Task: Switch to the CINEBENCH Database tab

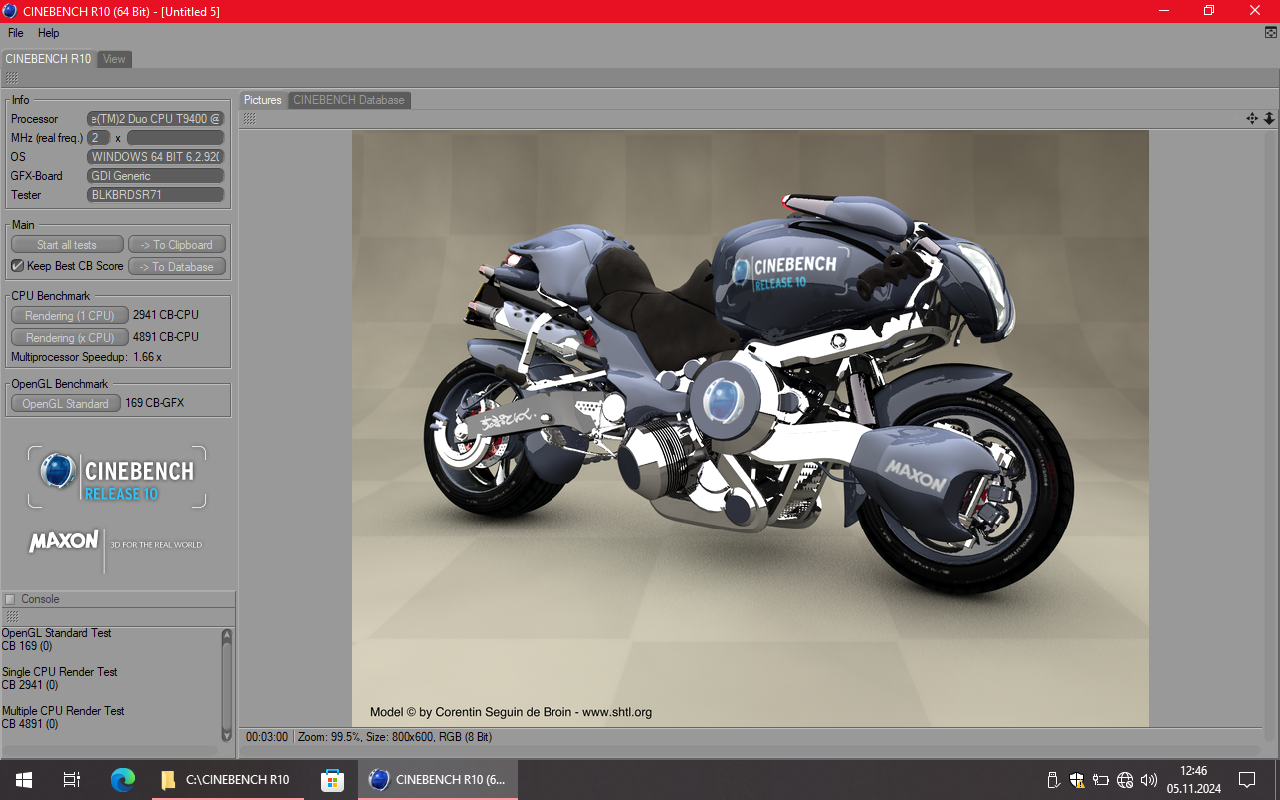Action: [x=349, y=100]
